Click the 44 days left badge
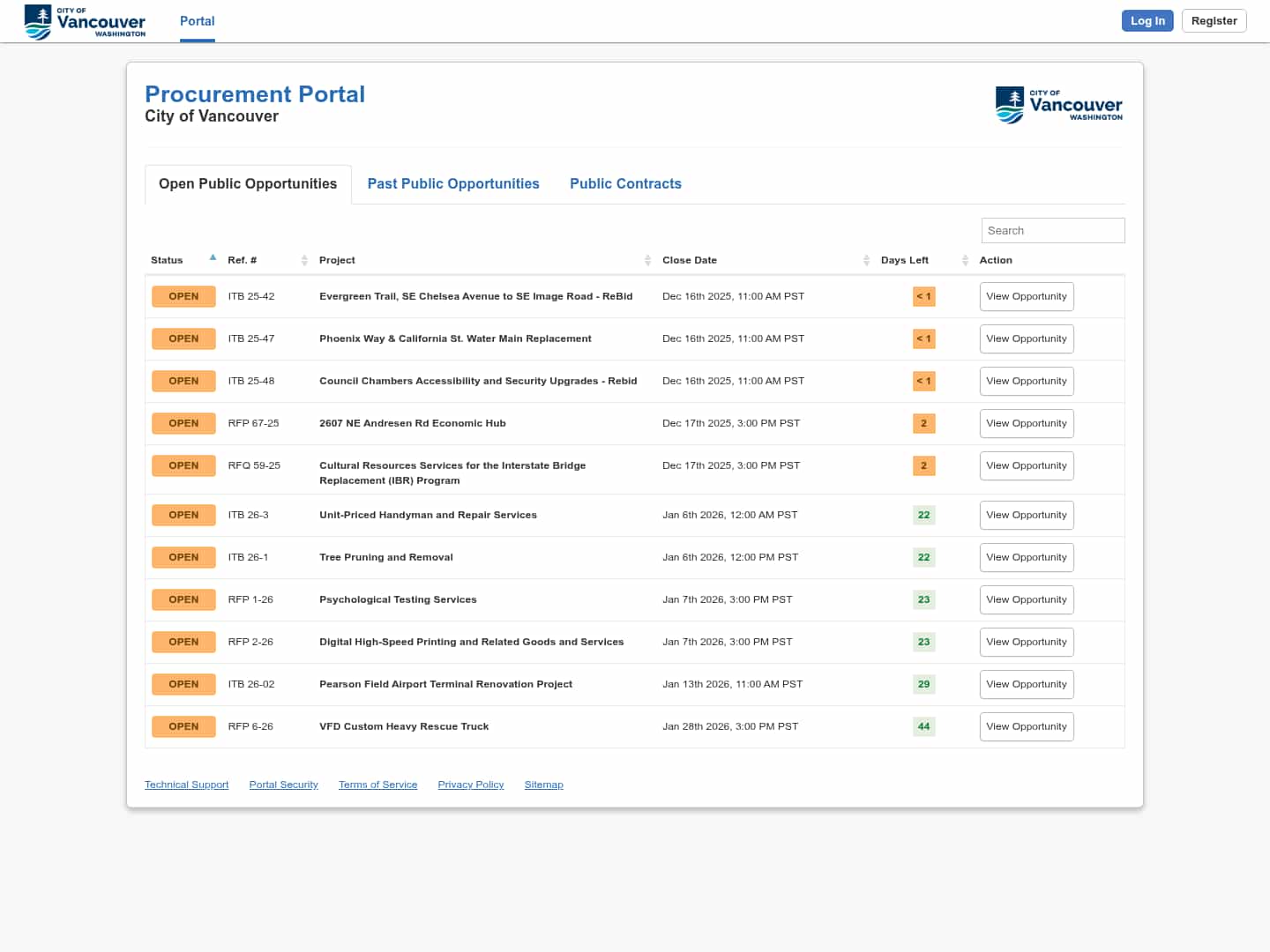Screen dimensions: 1270x952 pos(923,726)
